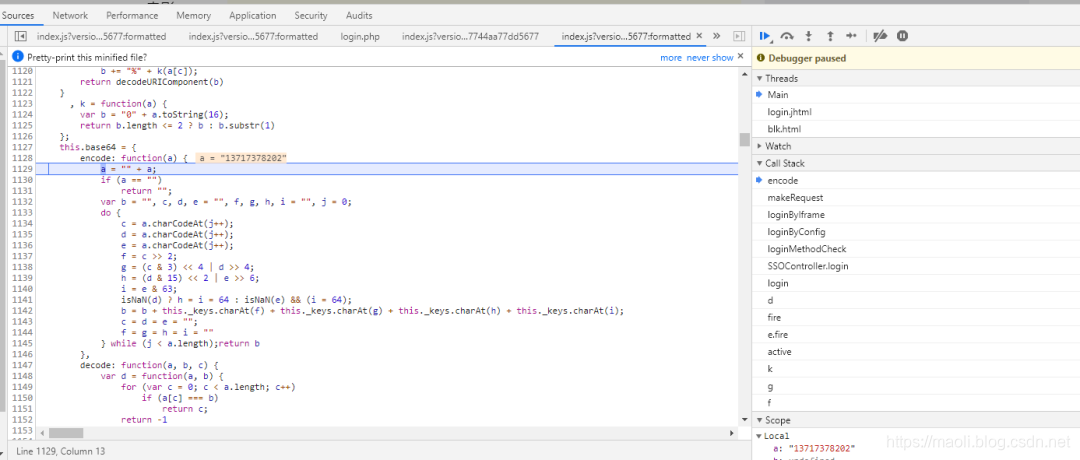Open the Performance panel tab
Screen dimensions: 1080x460
[132, 15]
